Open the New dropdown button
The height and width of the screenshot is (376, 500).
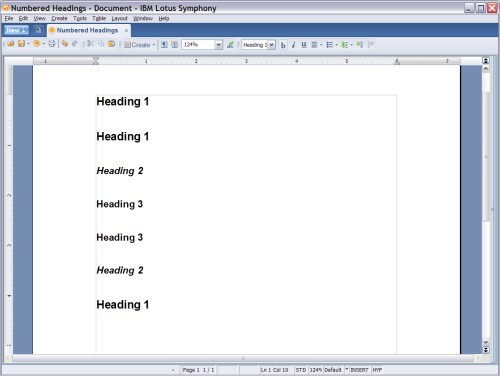point(16,30)
